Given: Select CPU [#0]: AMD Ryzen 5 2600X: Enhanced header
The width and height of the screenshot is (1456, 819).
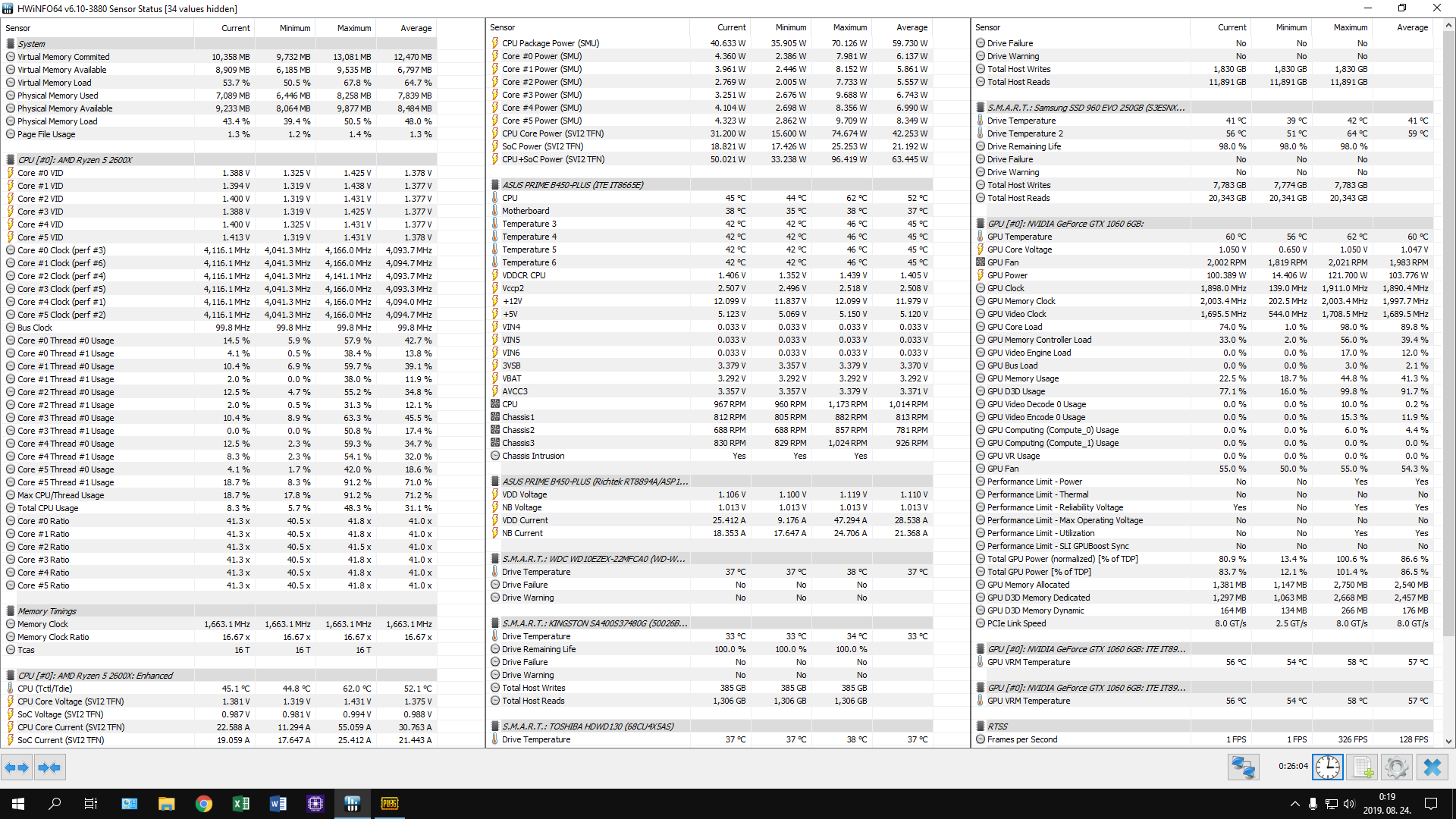Looking at the screenshot, I should pyautogui.click(x=218, y=676).
